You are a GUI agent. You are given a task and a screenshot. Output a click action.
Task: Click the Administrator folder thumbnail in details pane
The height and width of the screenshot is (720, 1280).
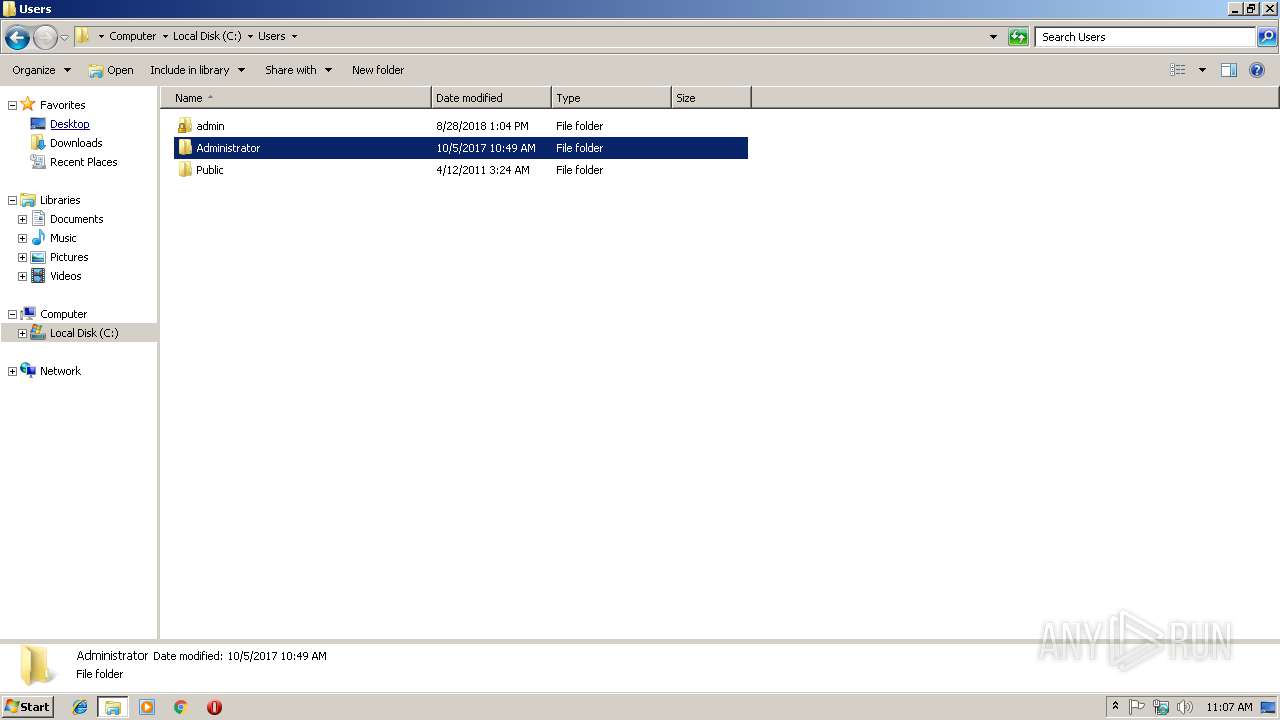[x=37, y=666]
